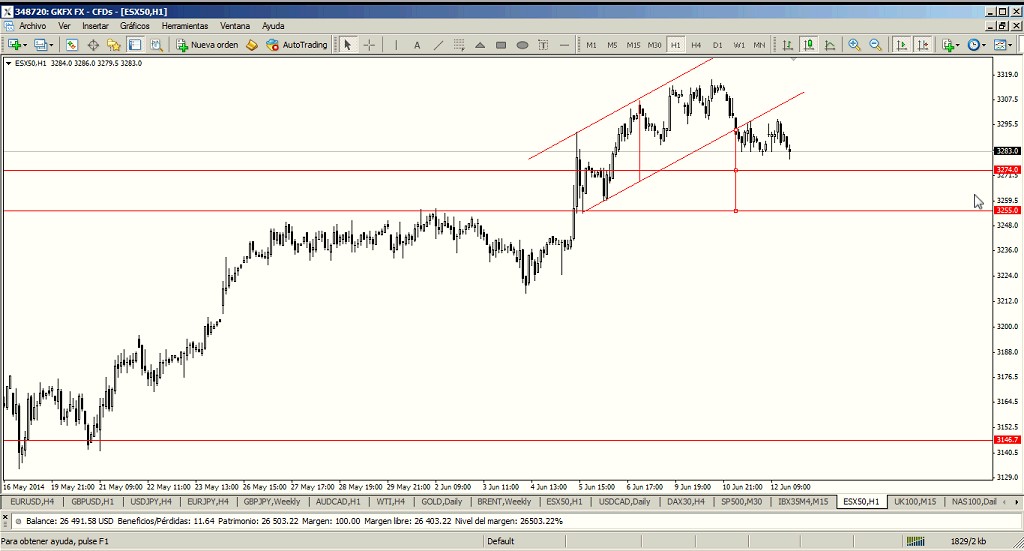1024x551 pixels.
Task: Select the Rectangle shape tool
Action: pos(501,44)
